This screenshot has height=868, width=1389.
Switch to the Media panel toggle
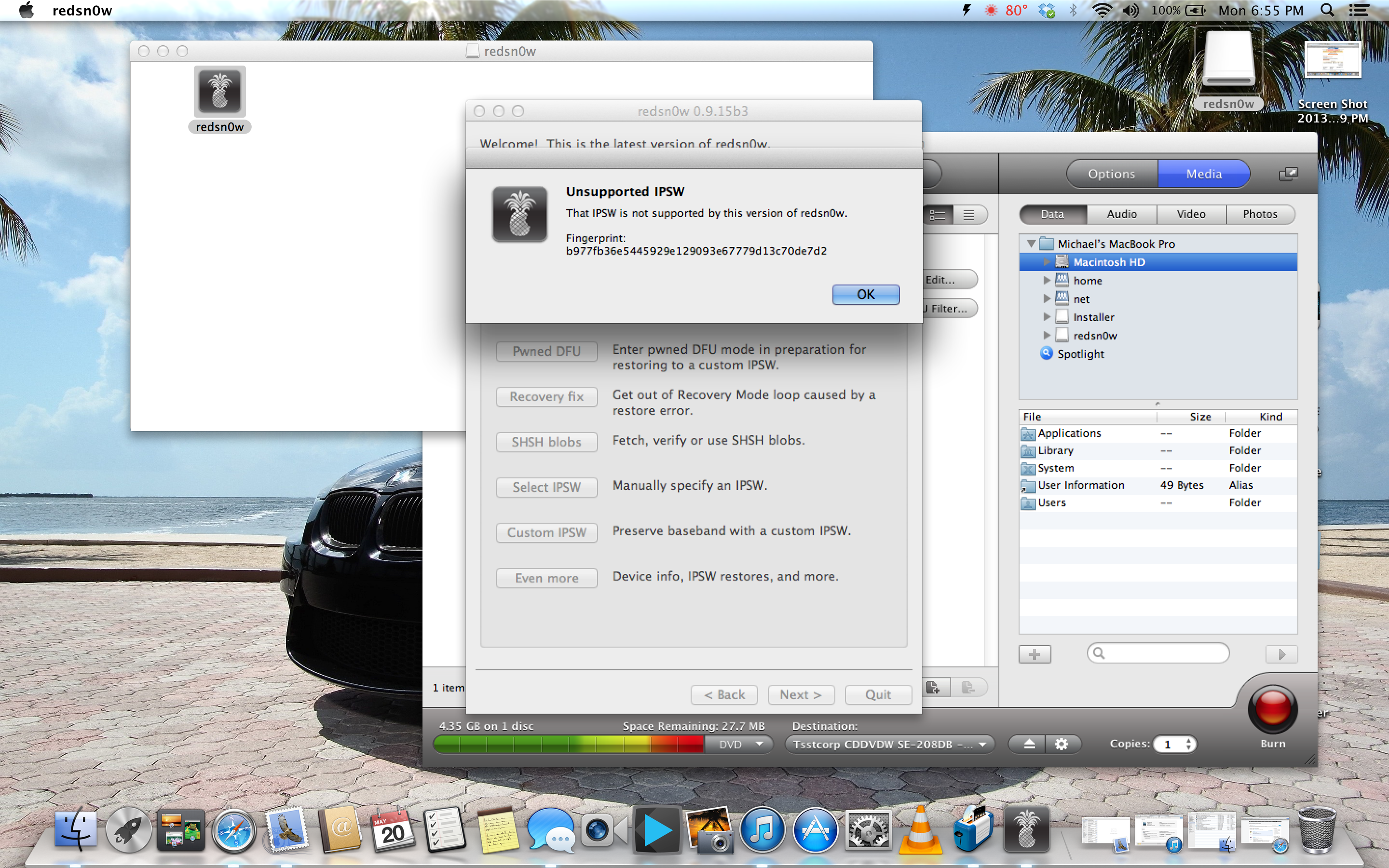pos(1204,174)
